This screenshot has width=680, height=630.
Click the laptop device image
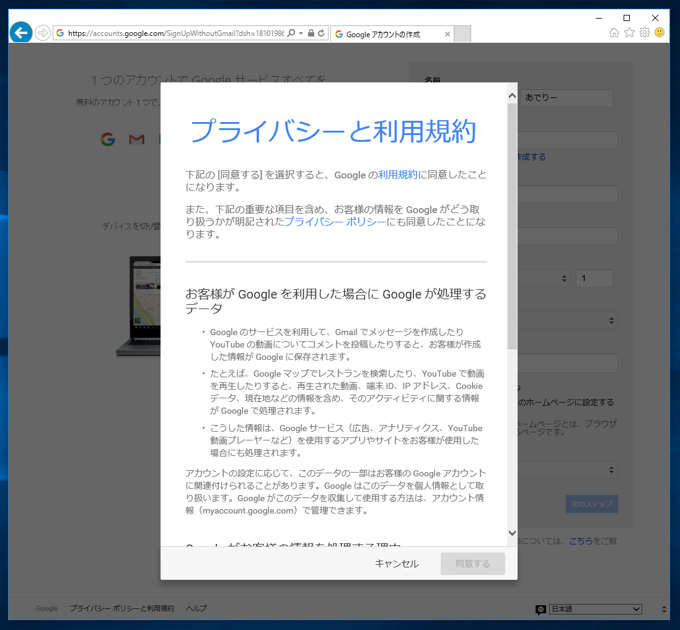tap(138, 307)
